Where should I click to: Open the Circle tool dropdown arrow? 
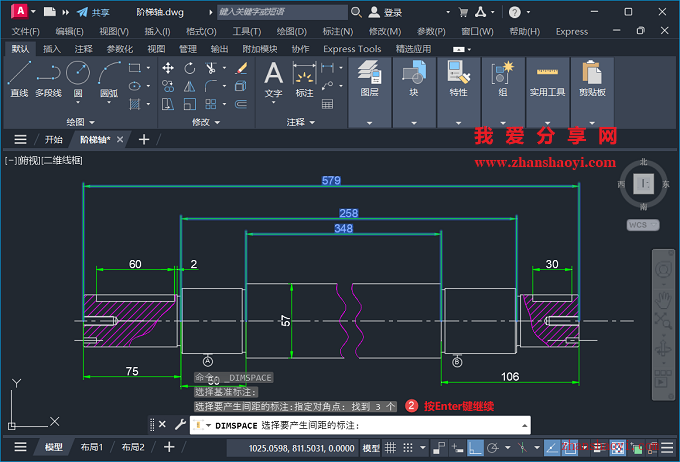pos(78,102)
